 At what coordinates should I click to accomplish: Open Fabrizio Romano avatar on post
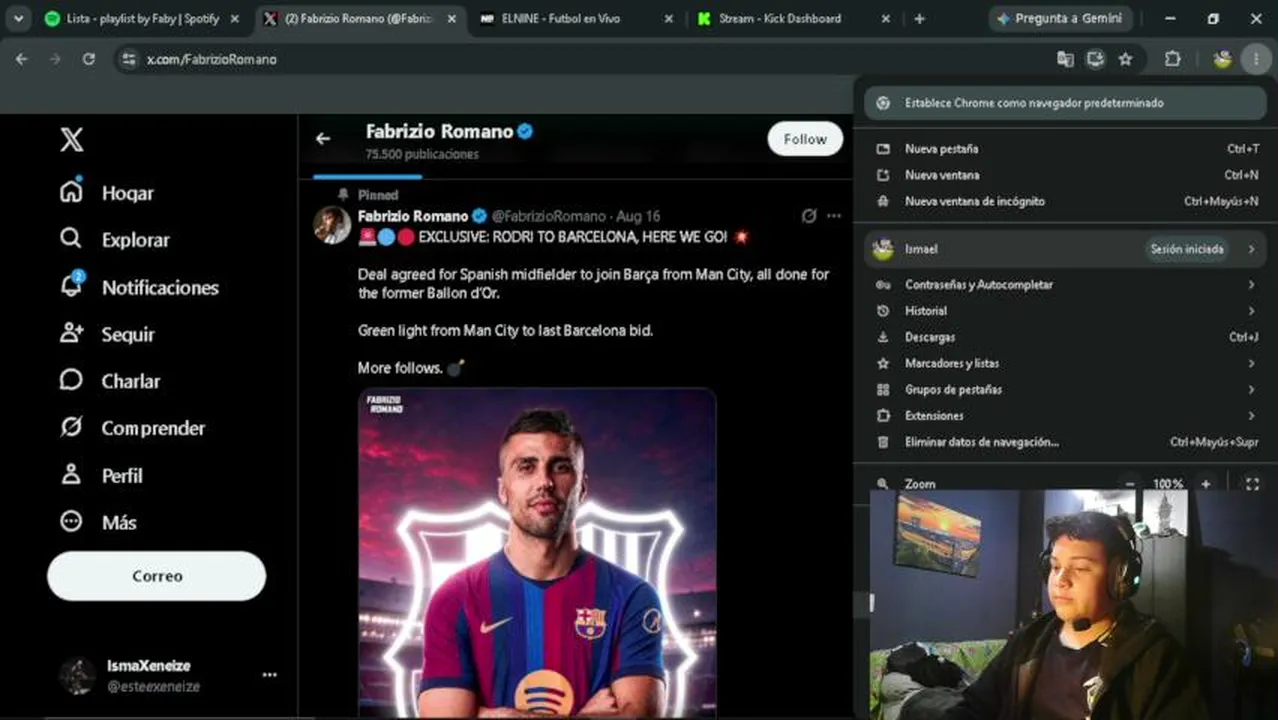click(x=331, y=225)
